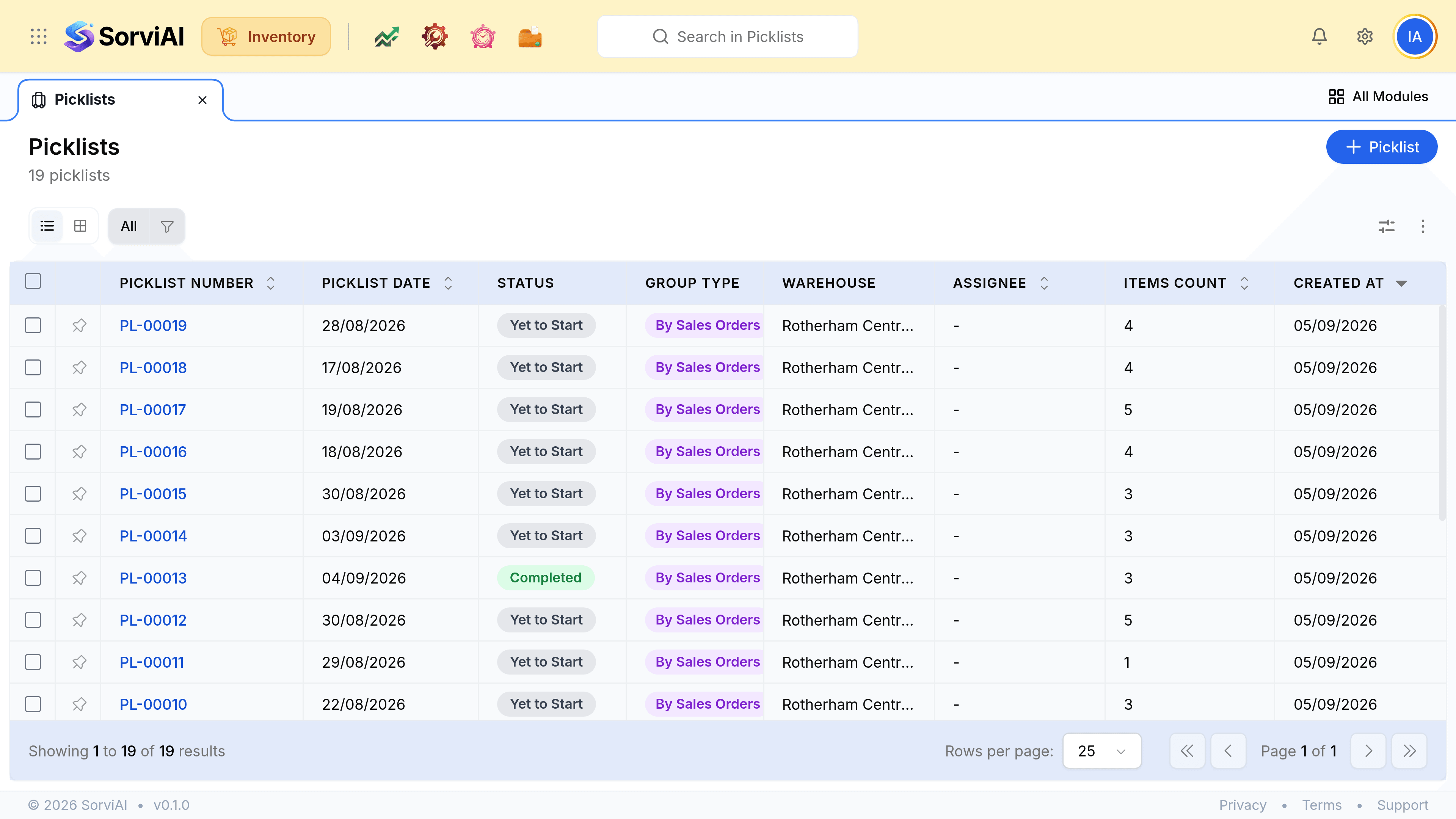Sort by Picklist Number column

click(x=271, y=283)
